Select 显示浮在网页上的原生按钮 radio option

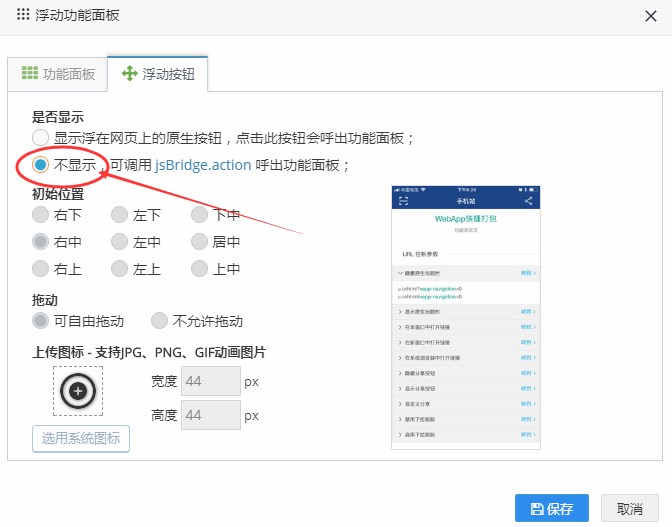point(40,138)
